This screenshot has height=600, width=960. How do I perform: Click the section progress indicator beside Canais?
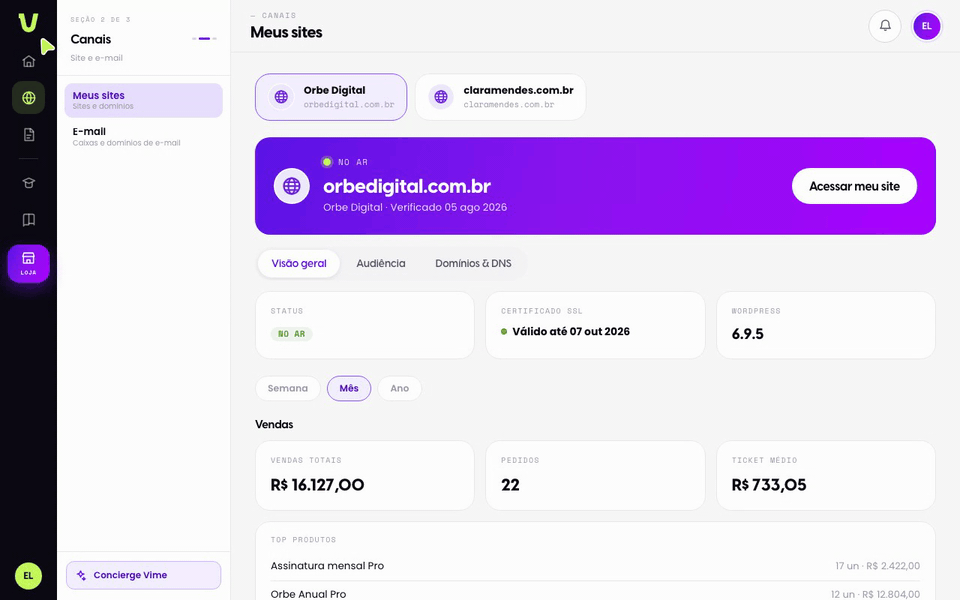tap(204, 39)
